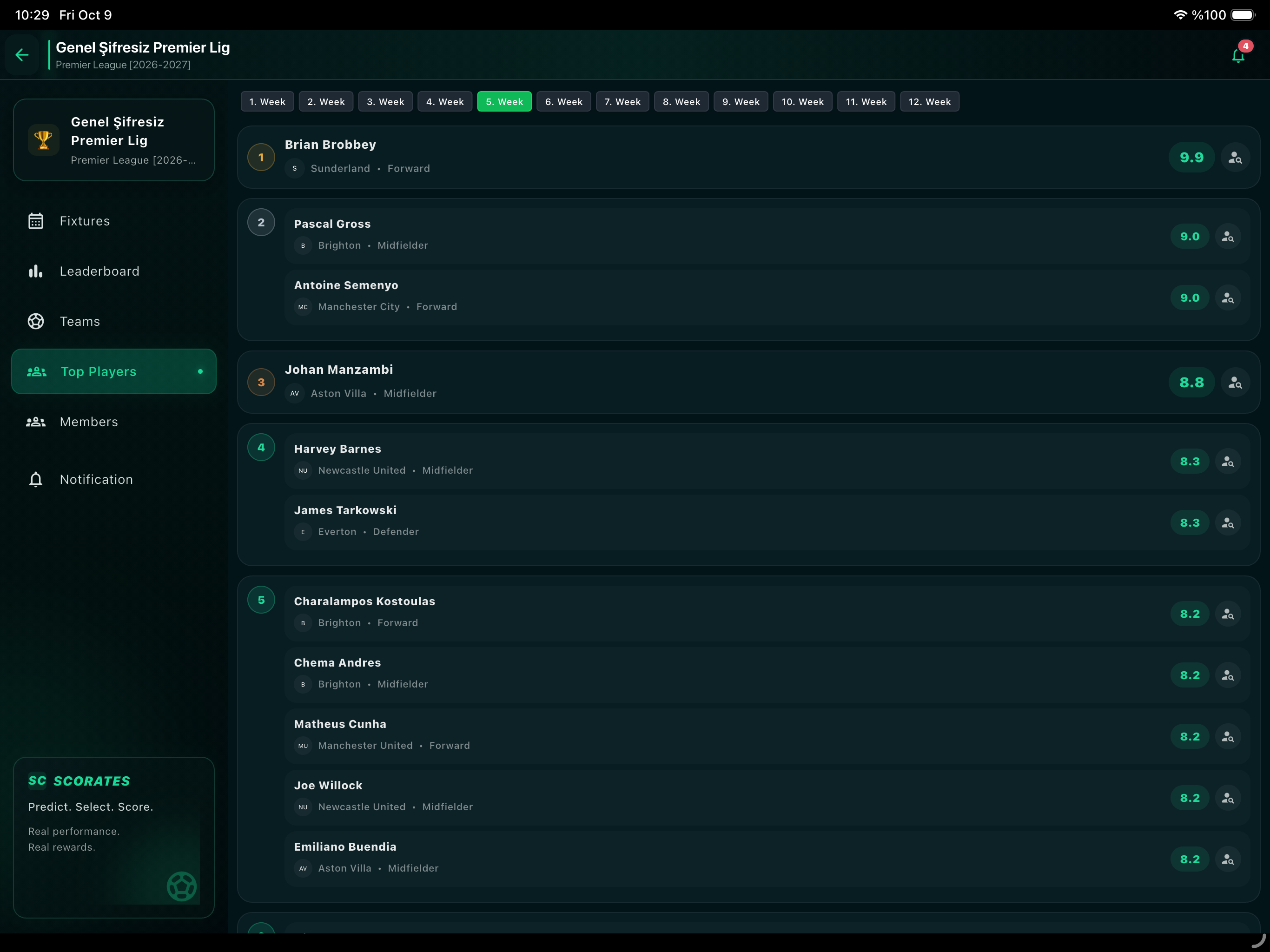Switch to the 11. Week tab

tap(866, 102)
